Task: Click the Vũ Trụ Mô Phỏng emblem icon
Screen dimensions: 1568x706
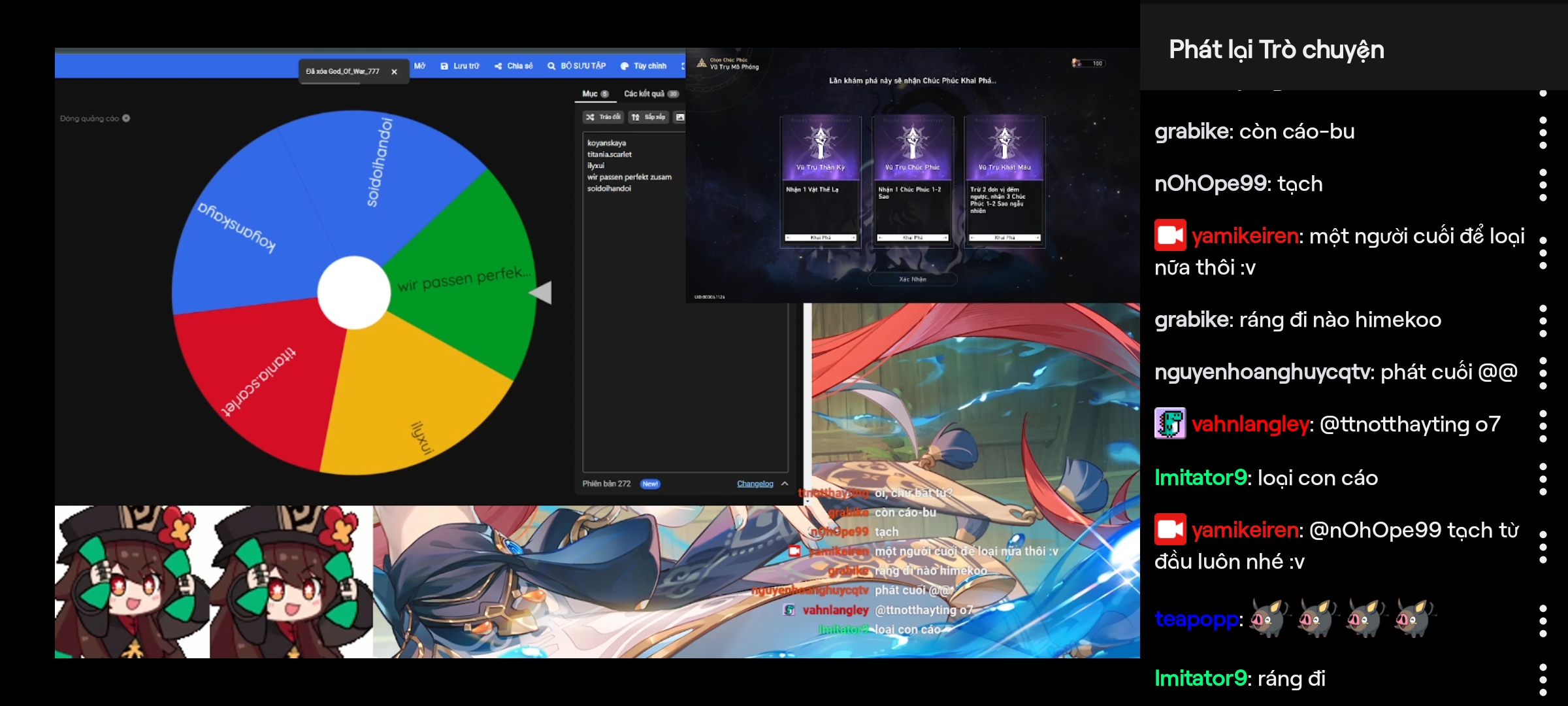Action: tap(702, 63)
